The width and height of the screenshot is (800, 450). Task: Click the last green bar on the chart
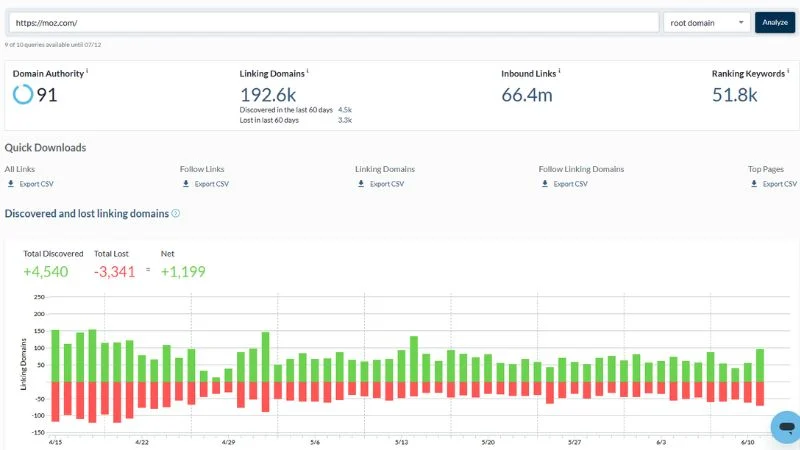tap(760, 366)
